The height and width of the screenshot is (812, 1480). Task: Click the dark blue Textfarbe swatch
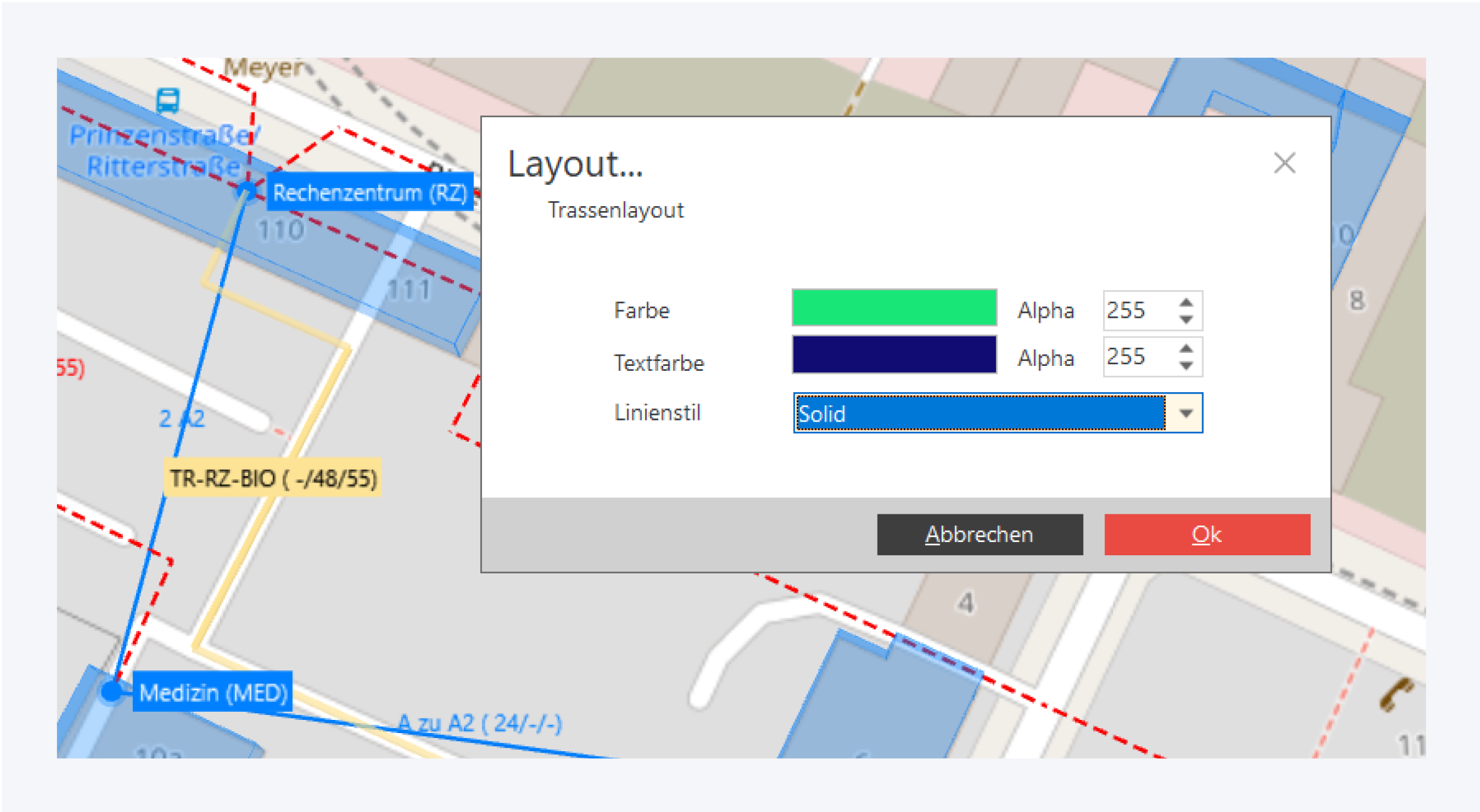click(x=894, y=355)
